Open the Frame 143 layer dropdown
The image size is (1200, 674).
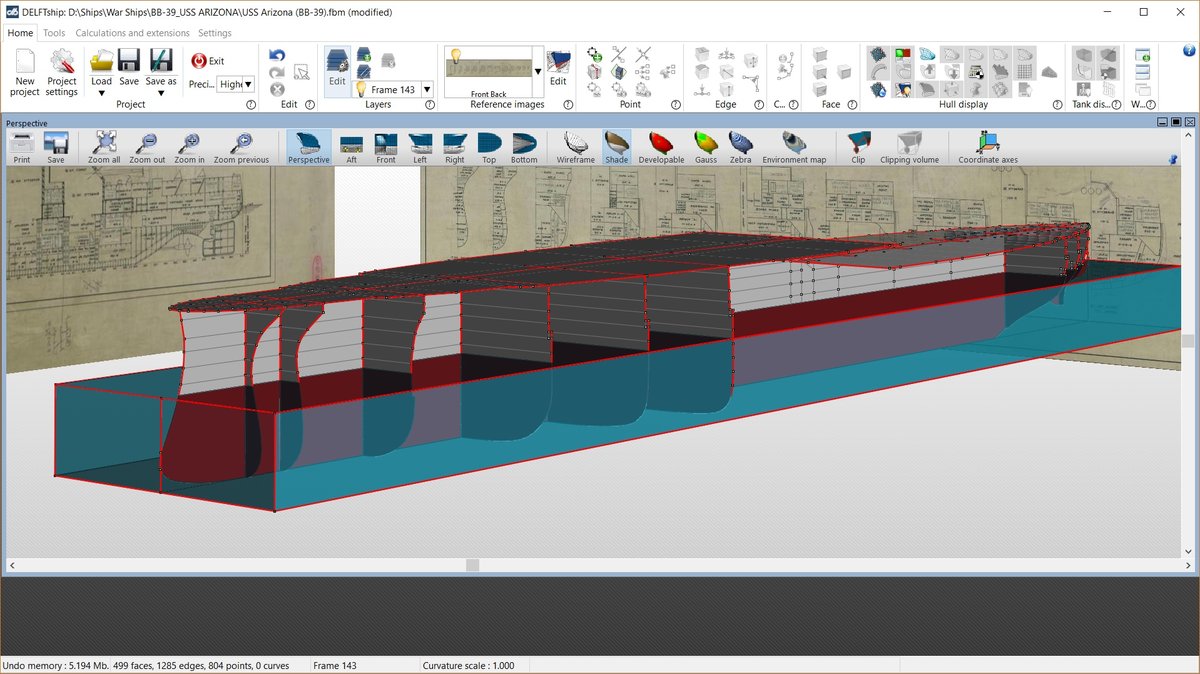click(x=427, y=89)
